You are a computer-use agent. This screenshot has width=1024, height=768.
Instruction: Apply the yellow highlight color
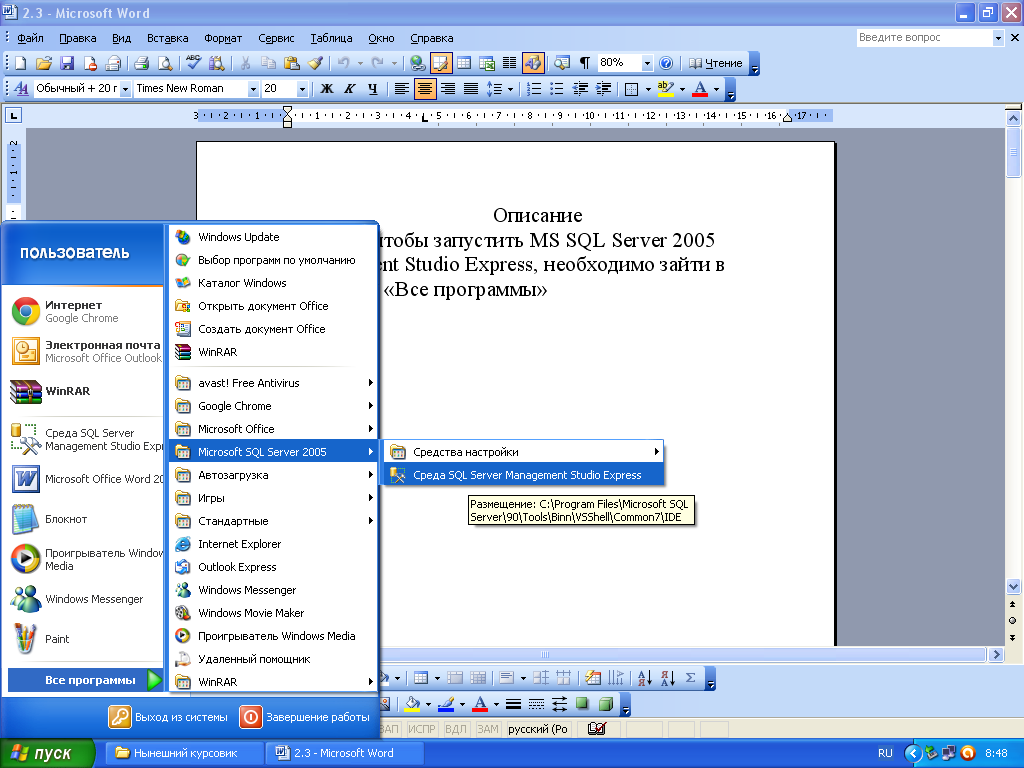(x=665, y=89)
